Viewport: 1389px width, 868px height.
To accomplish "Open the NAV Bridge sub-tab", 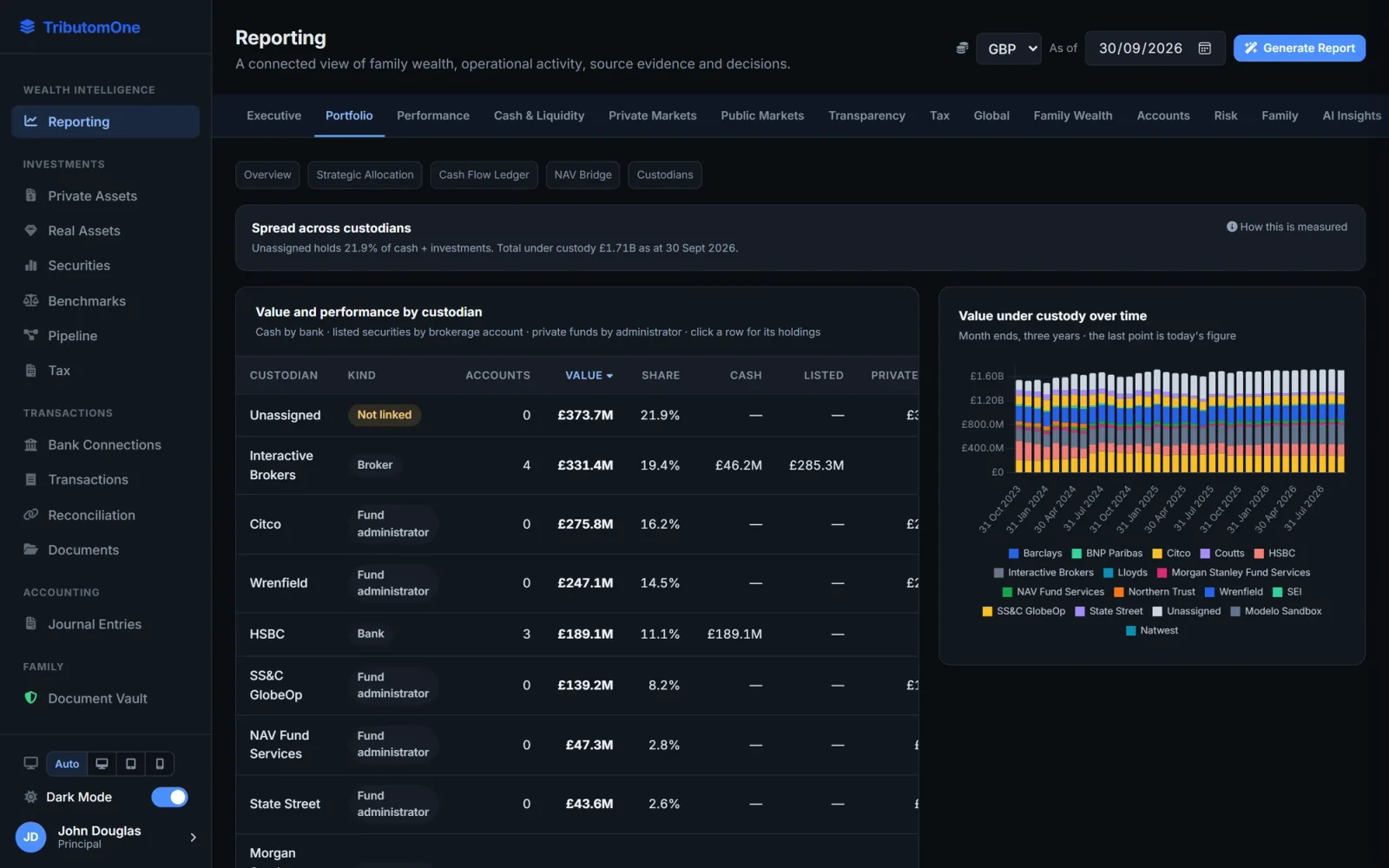I will [583, 174].
